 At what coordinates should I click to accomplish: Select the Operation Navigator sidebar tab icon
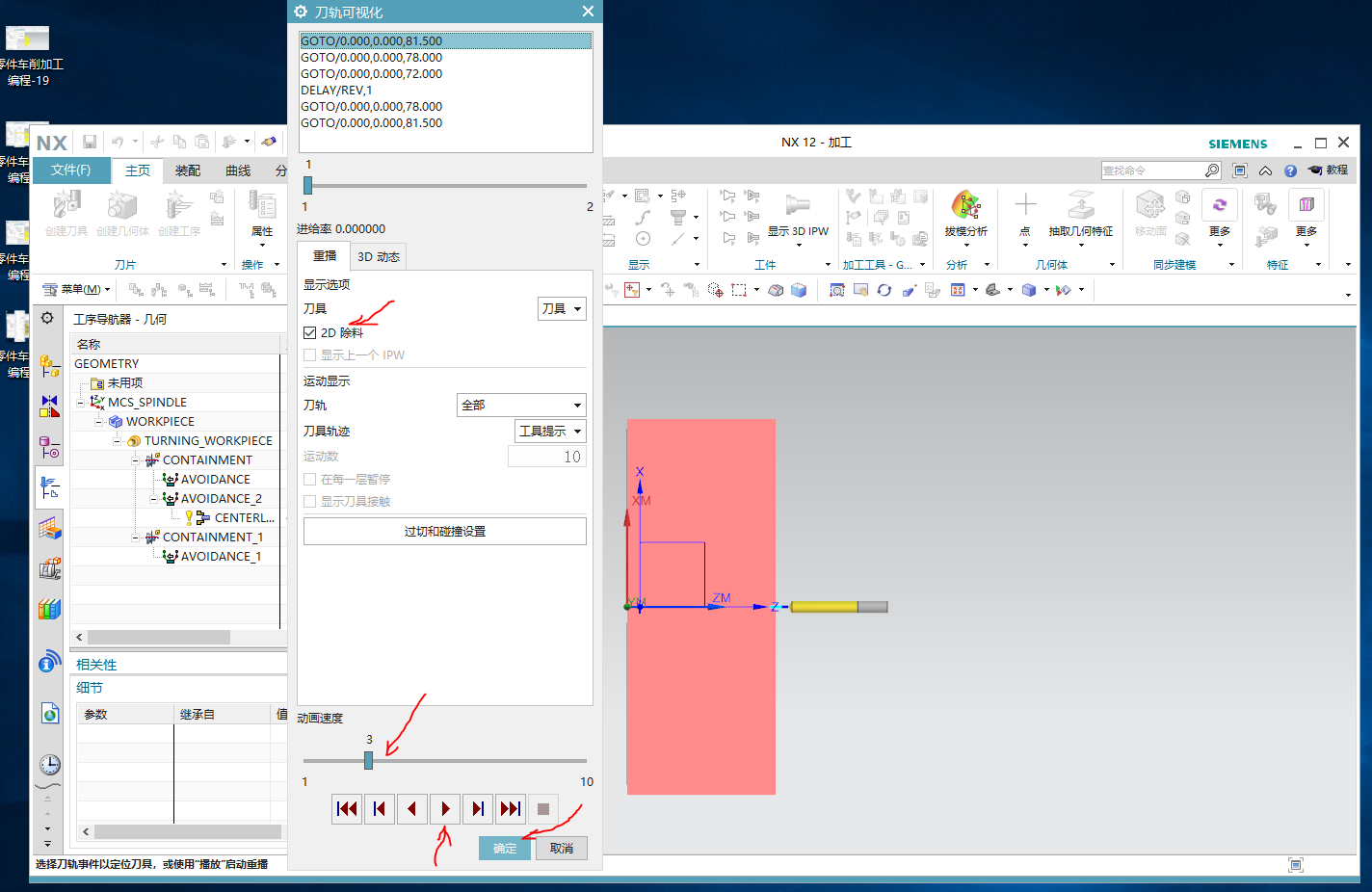click(x=49, y=487)
